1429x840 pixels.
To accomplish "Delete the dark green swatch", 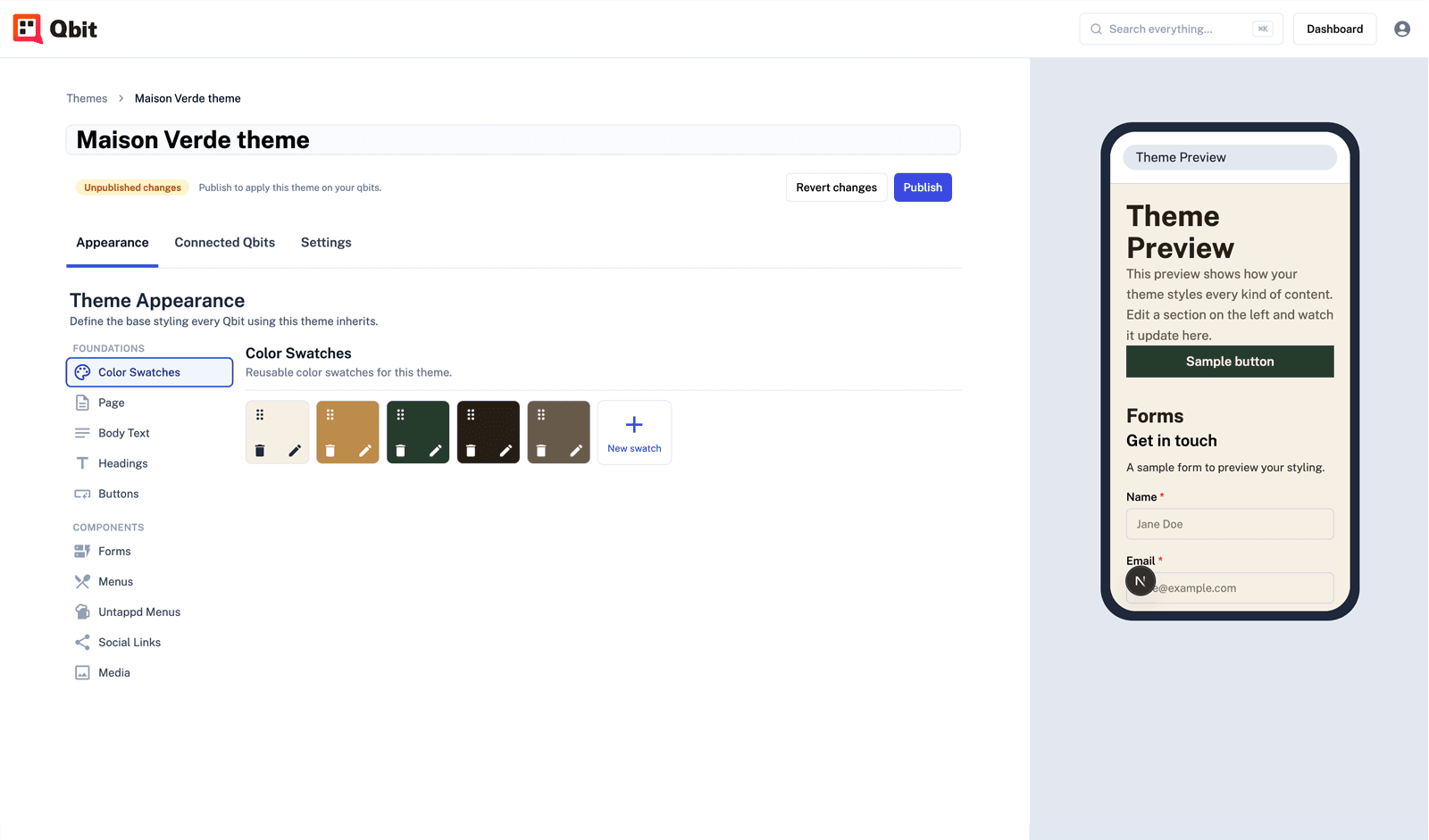I will pyautogui.click(x=400, y=451).
